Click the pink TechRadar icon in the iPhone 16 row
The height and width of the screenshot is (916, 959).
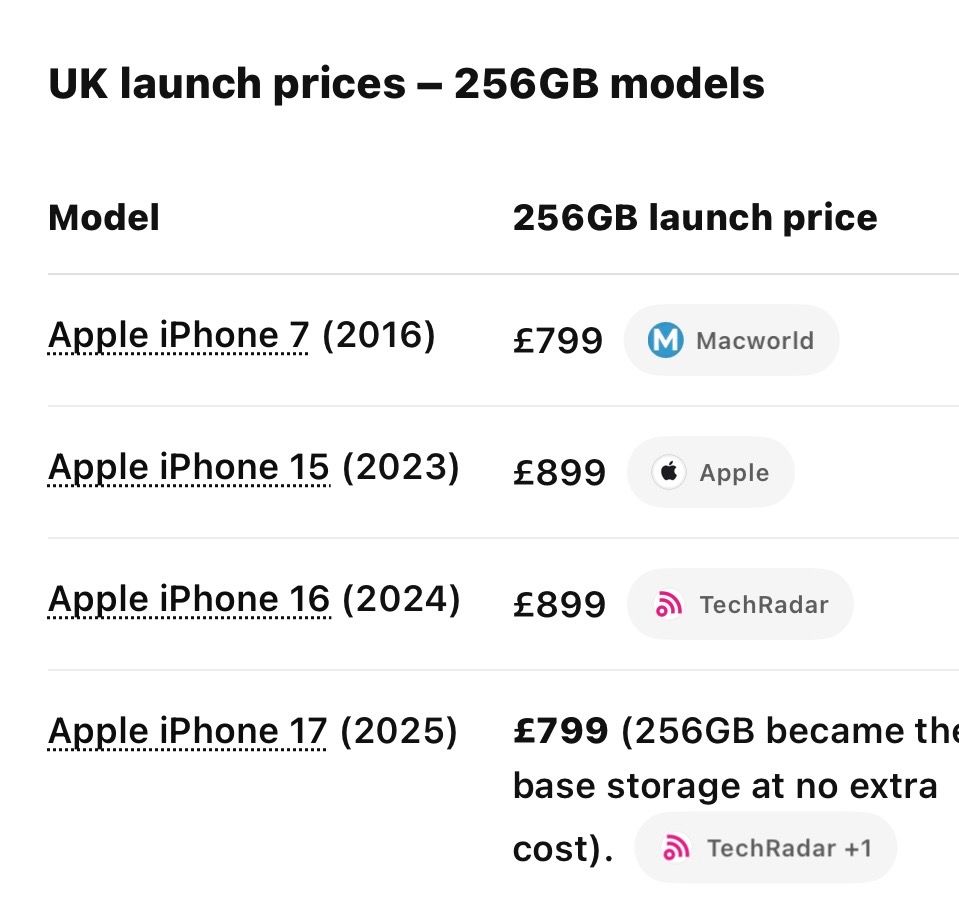668,604
